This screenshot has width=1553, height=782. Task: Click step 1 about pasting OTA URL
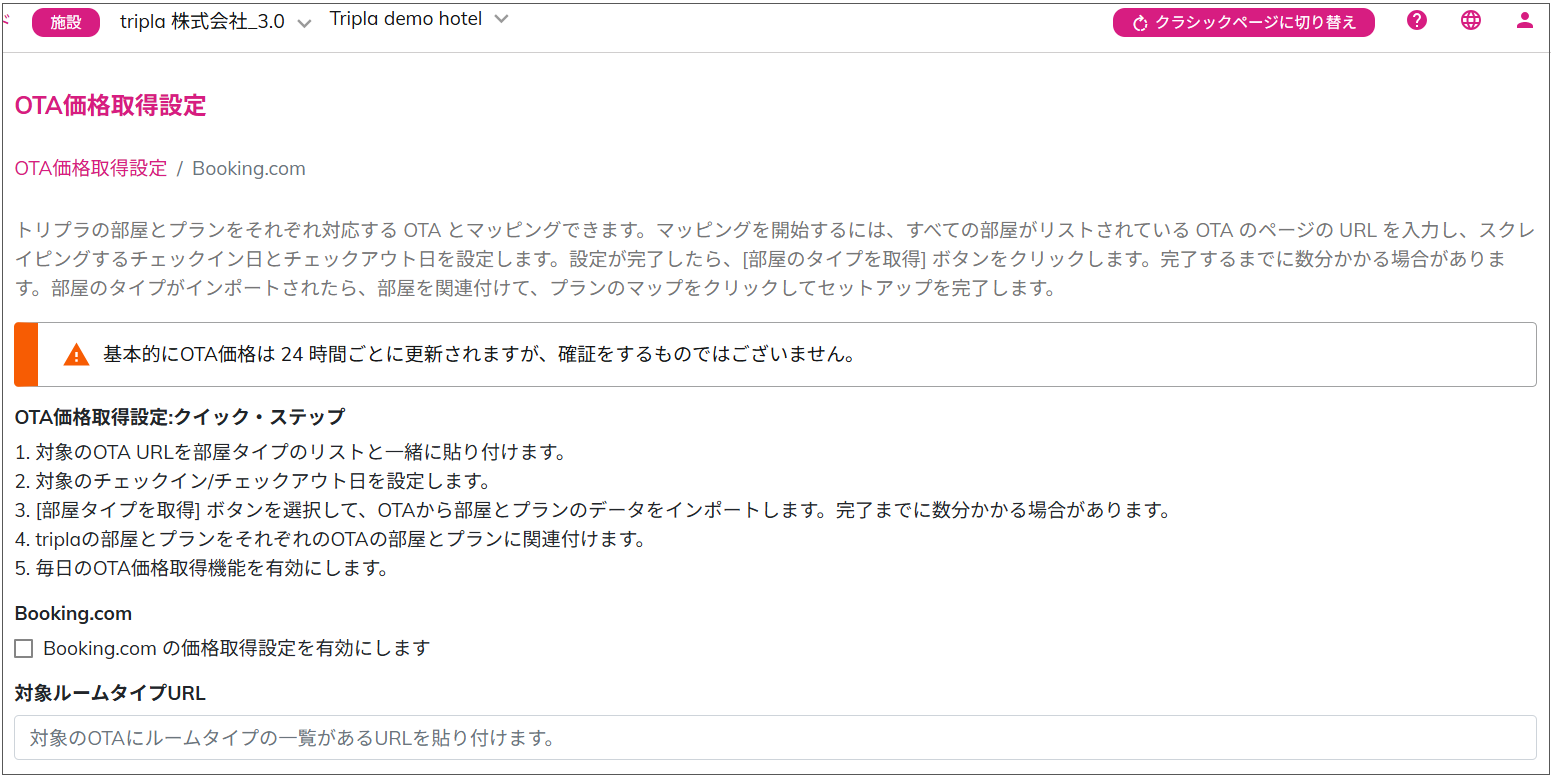tap(291, 452)
